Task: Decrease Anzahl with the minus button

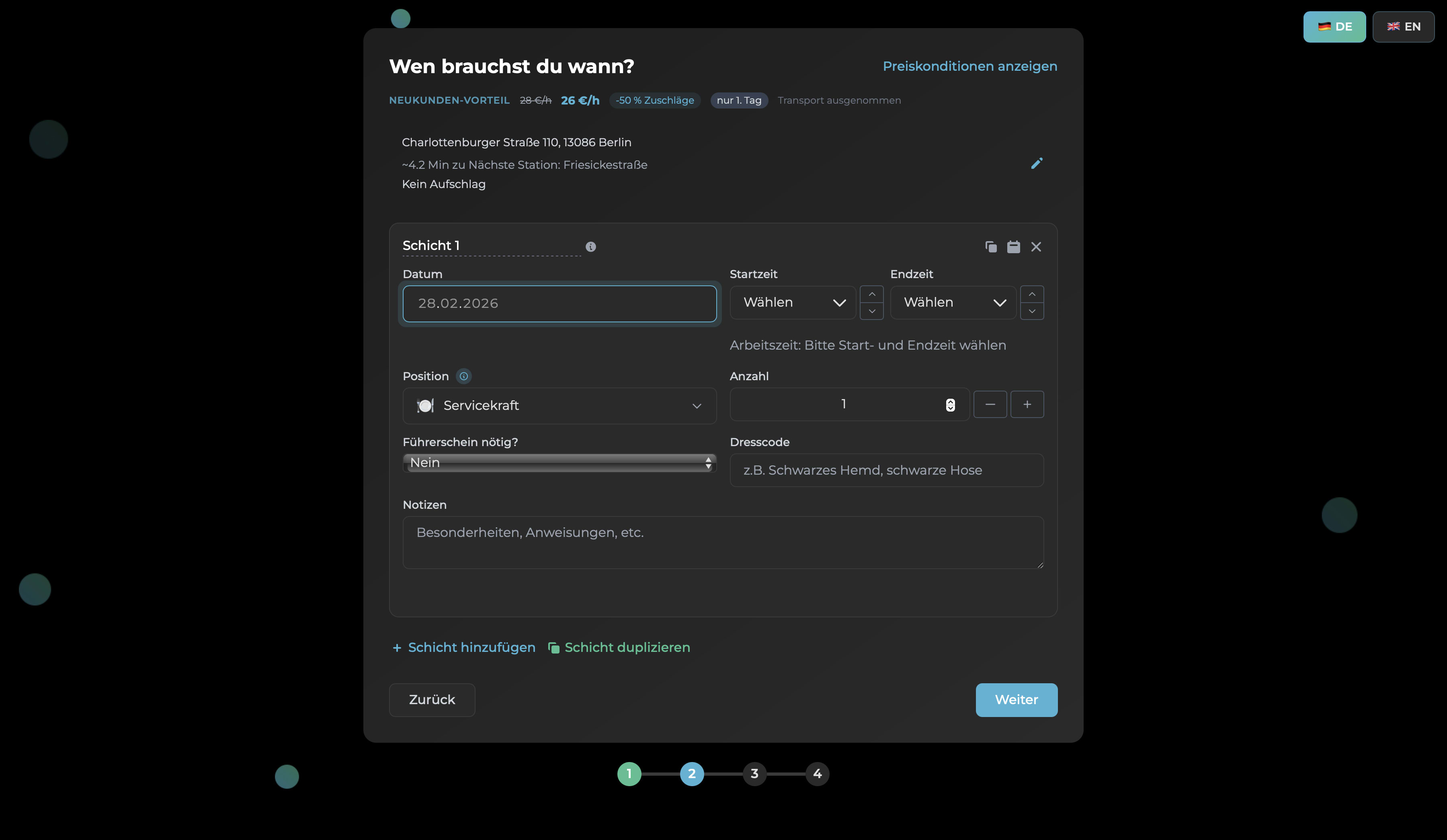Action: [990, 404]
